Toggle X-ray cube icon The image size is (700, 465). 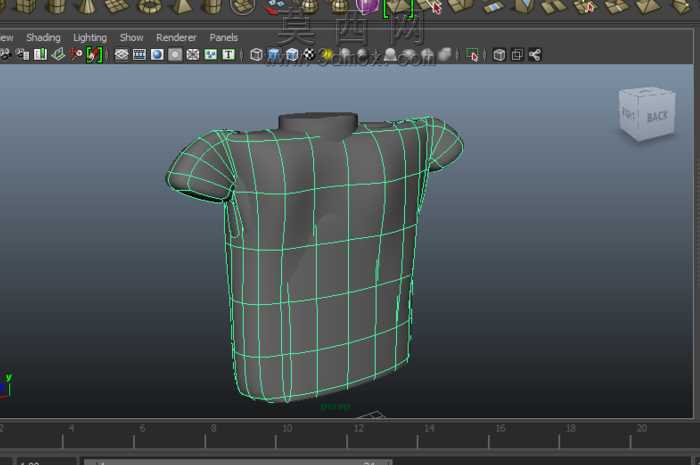[x=499, y=55]
